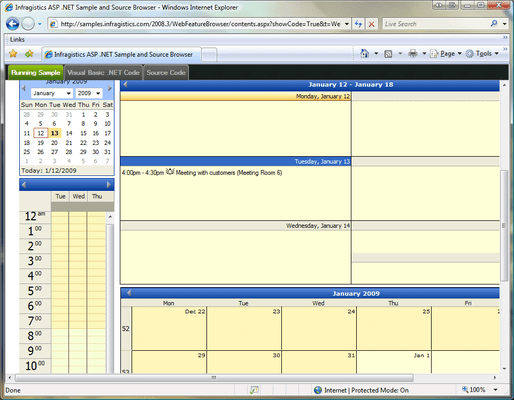Switch to Visual Basic .NET Code tab
The image size is (514, 400).
(x=103, y=73)
